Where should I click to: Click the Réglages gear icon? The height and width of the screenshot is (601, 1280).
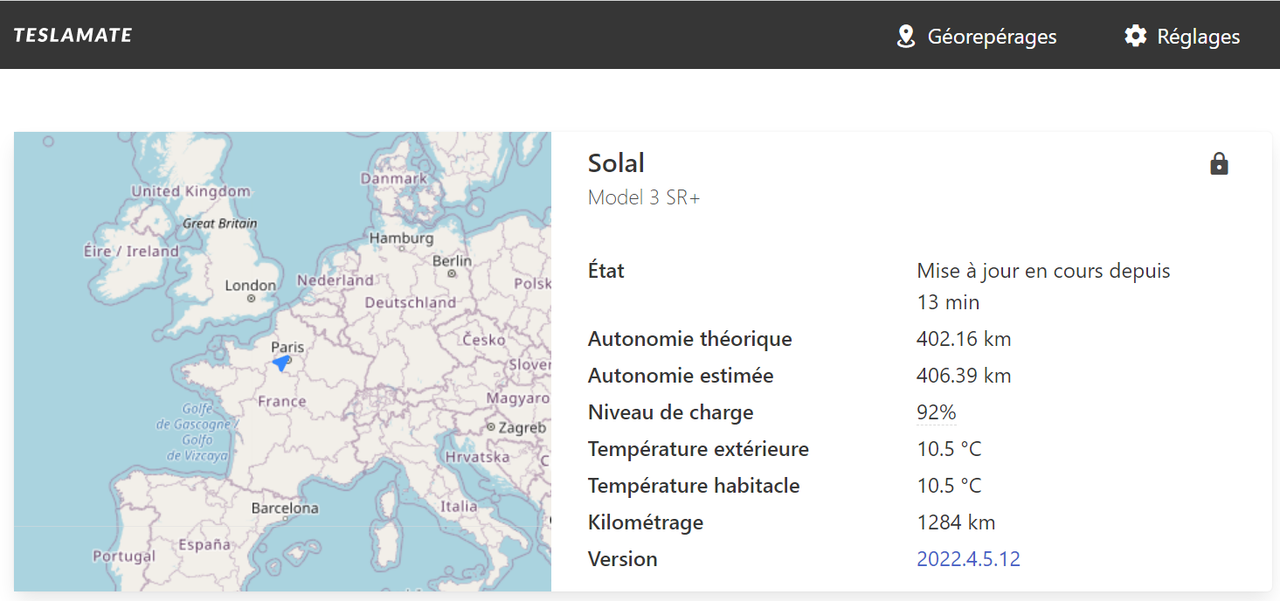1135,37
